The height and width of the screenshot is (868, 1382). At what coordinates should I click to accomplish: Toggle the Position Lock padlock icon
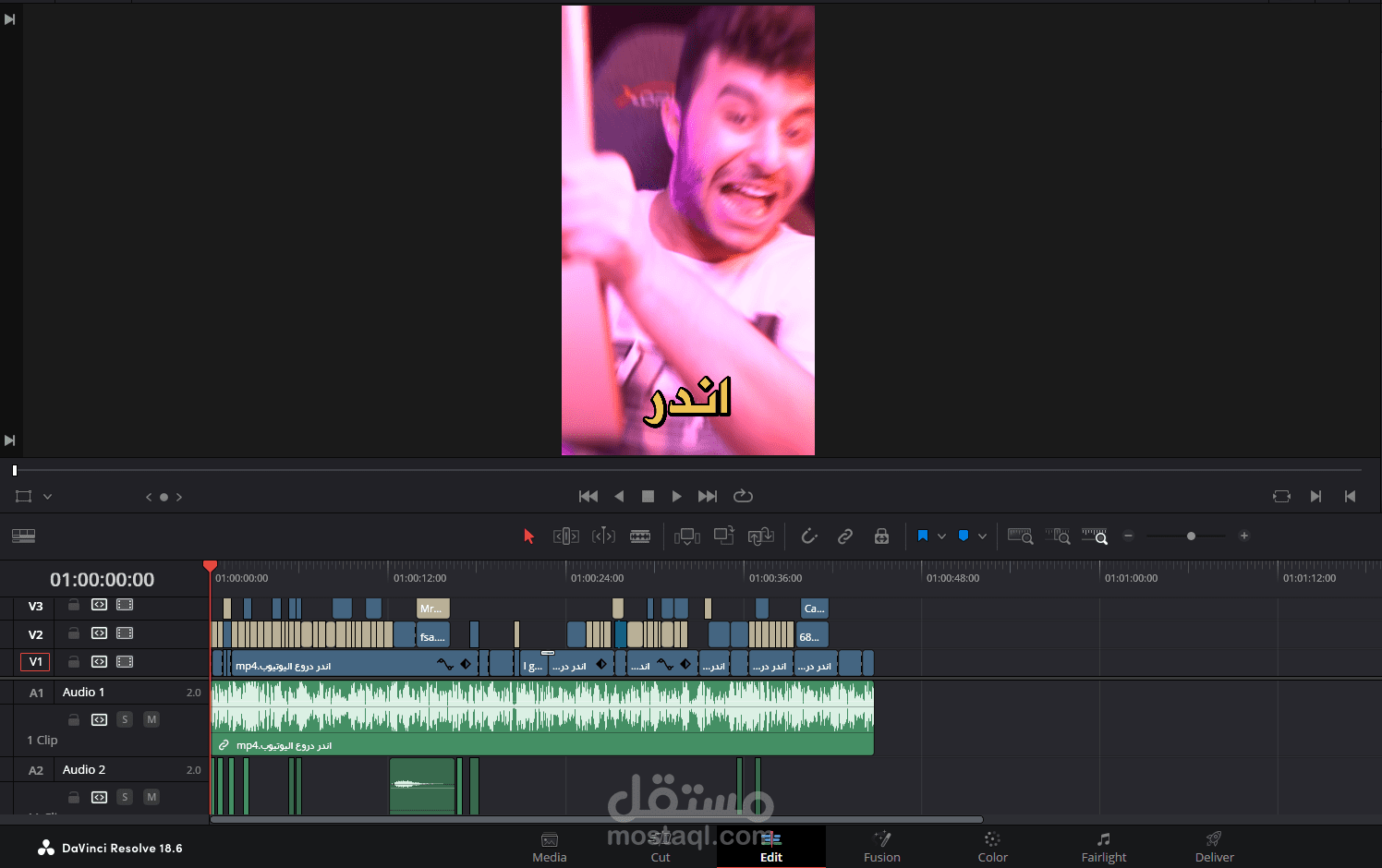pyautogui.click(x=880, y=536)
